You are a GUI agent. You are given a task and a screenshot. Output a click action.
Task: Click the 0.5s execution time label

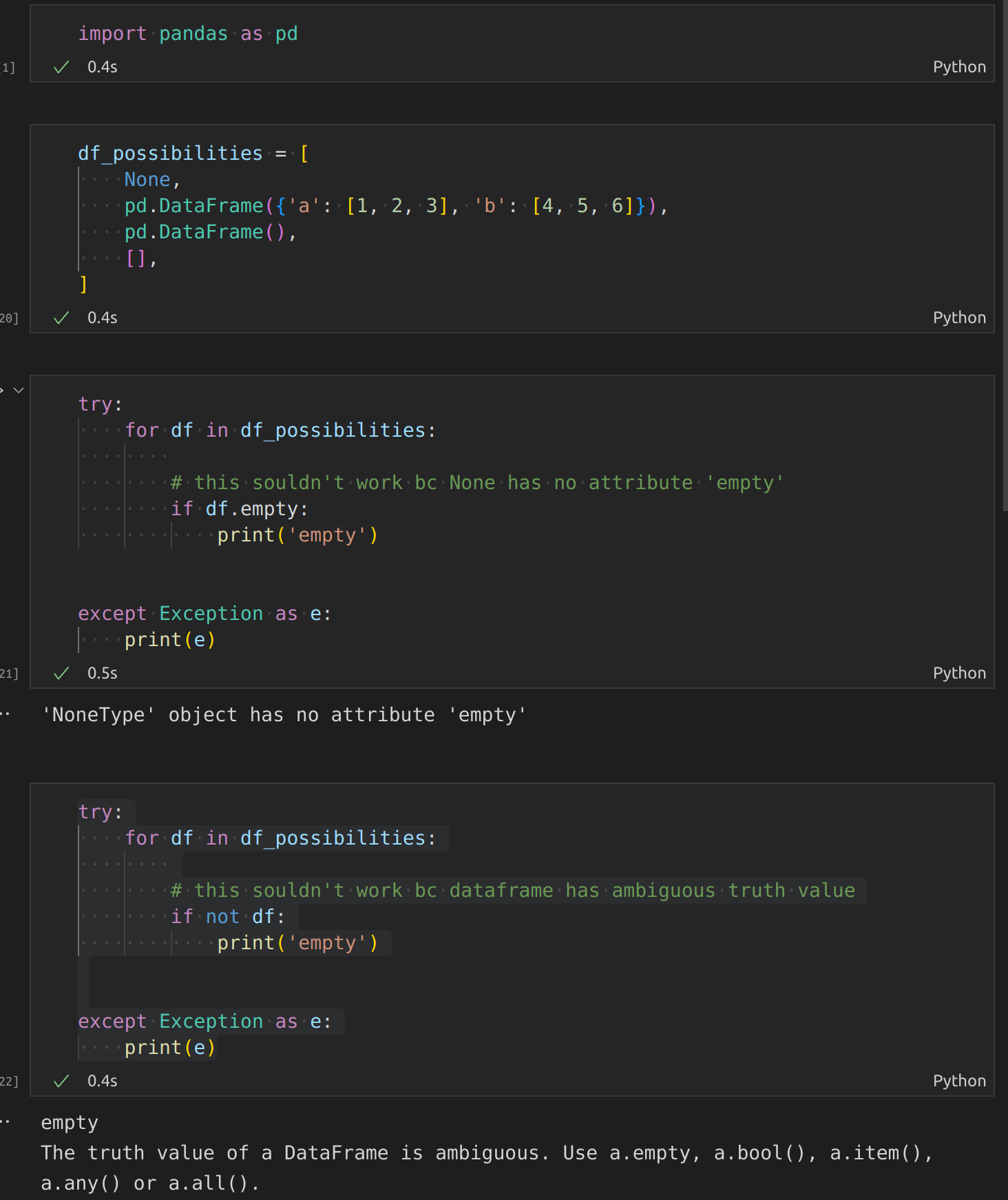click(x=103, y=673)
